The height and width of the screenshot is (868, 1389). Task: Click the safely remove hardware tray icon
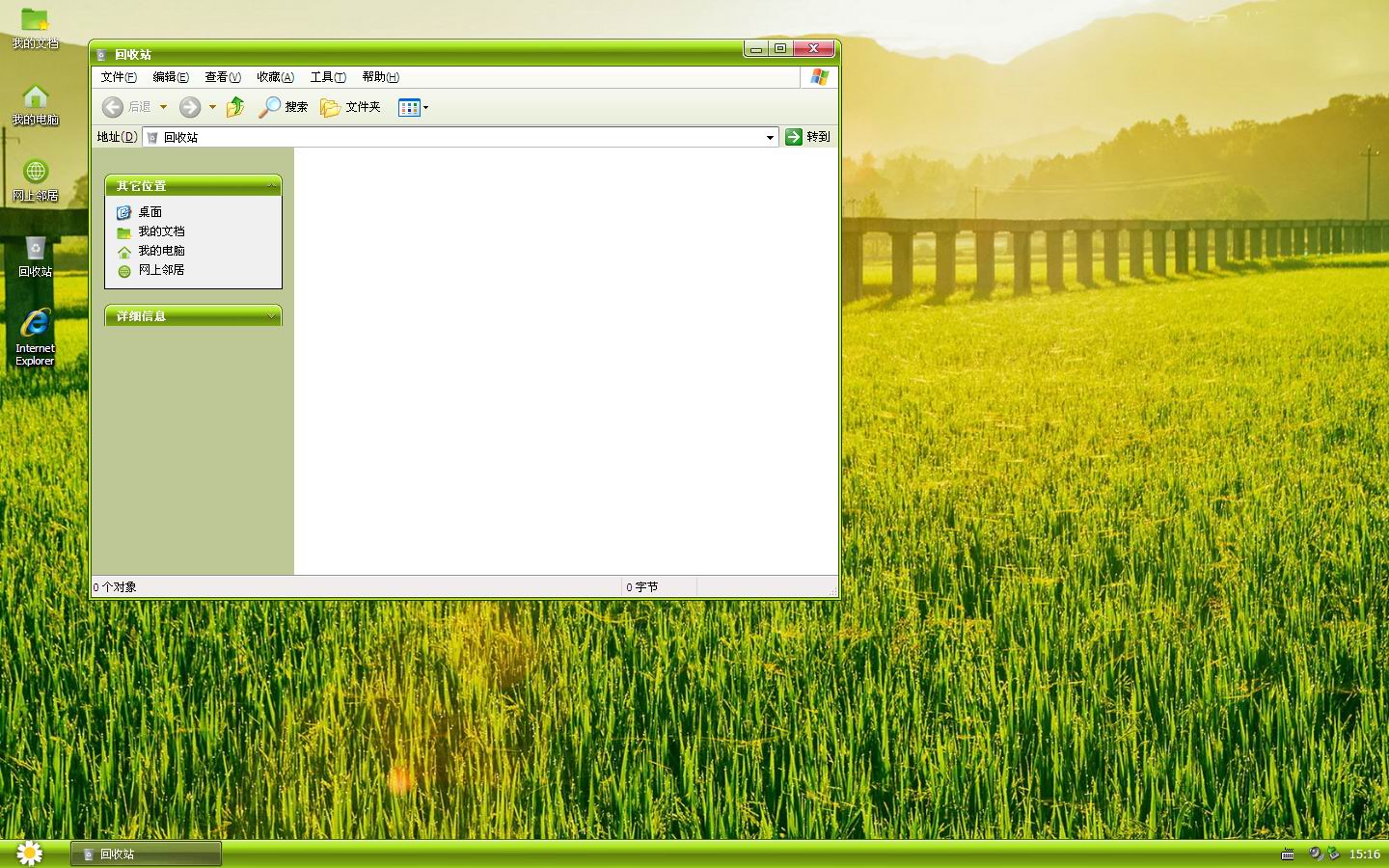coord(1334,854)
